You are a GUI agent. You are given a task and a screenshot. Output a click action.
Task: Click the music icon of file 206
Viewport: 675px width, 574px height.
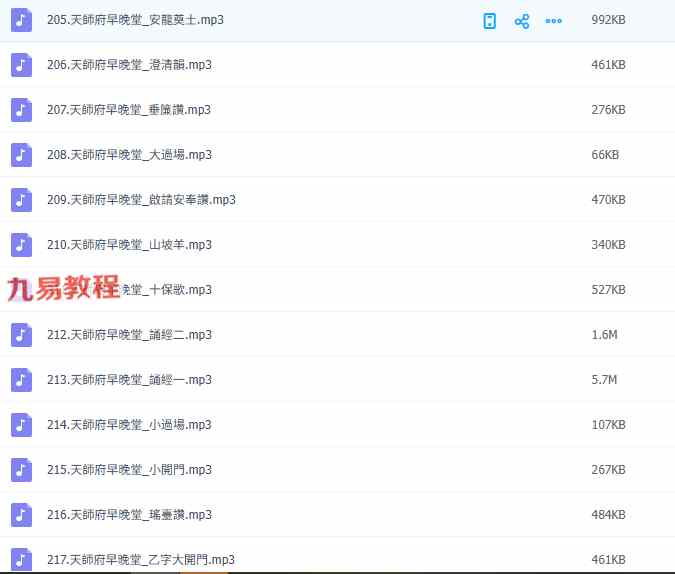point(22,65)
